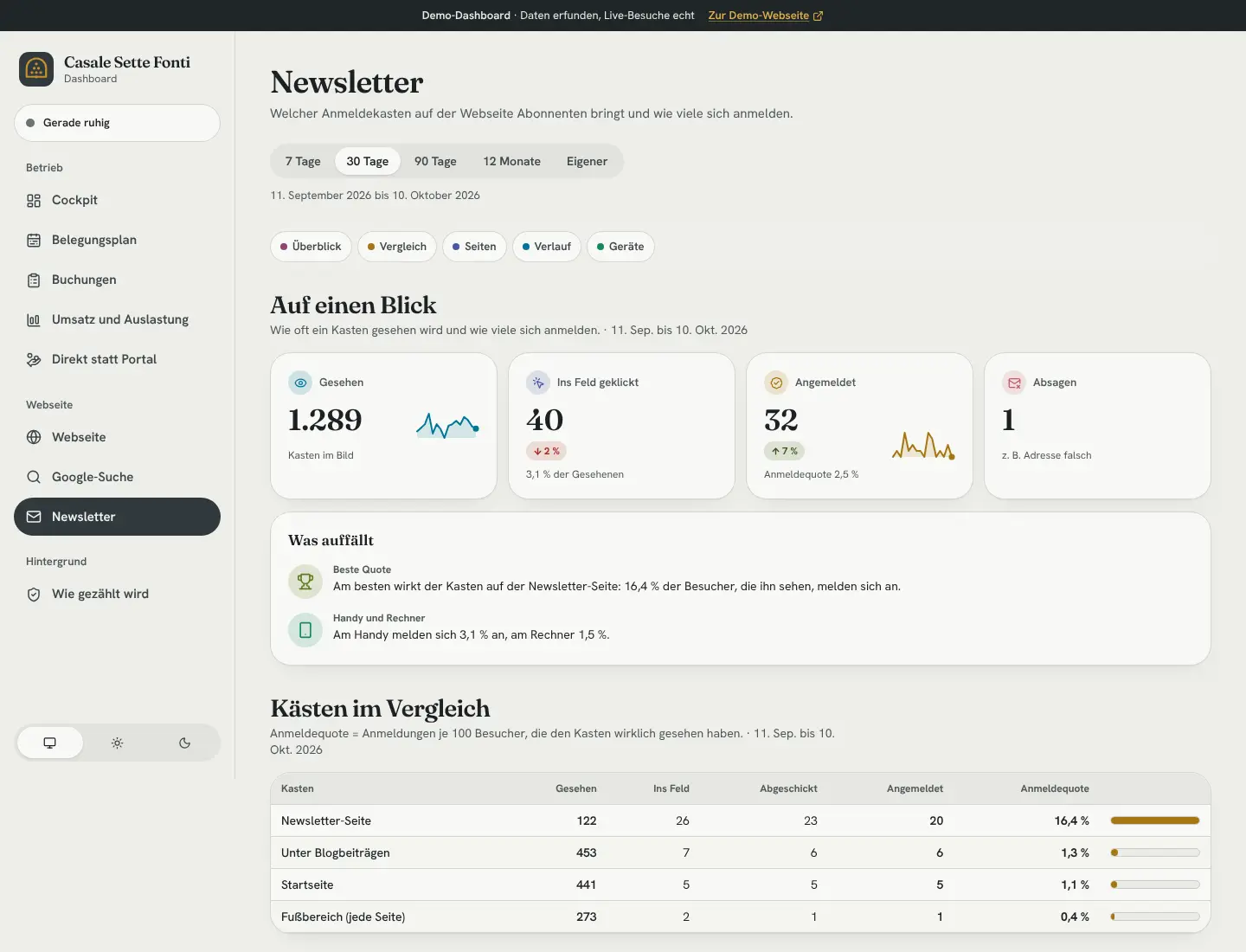Screen dimensions: 1246x952
Task: Click the Newsletter-Seite Anmeldequote bar
Action: point(1155,820)
